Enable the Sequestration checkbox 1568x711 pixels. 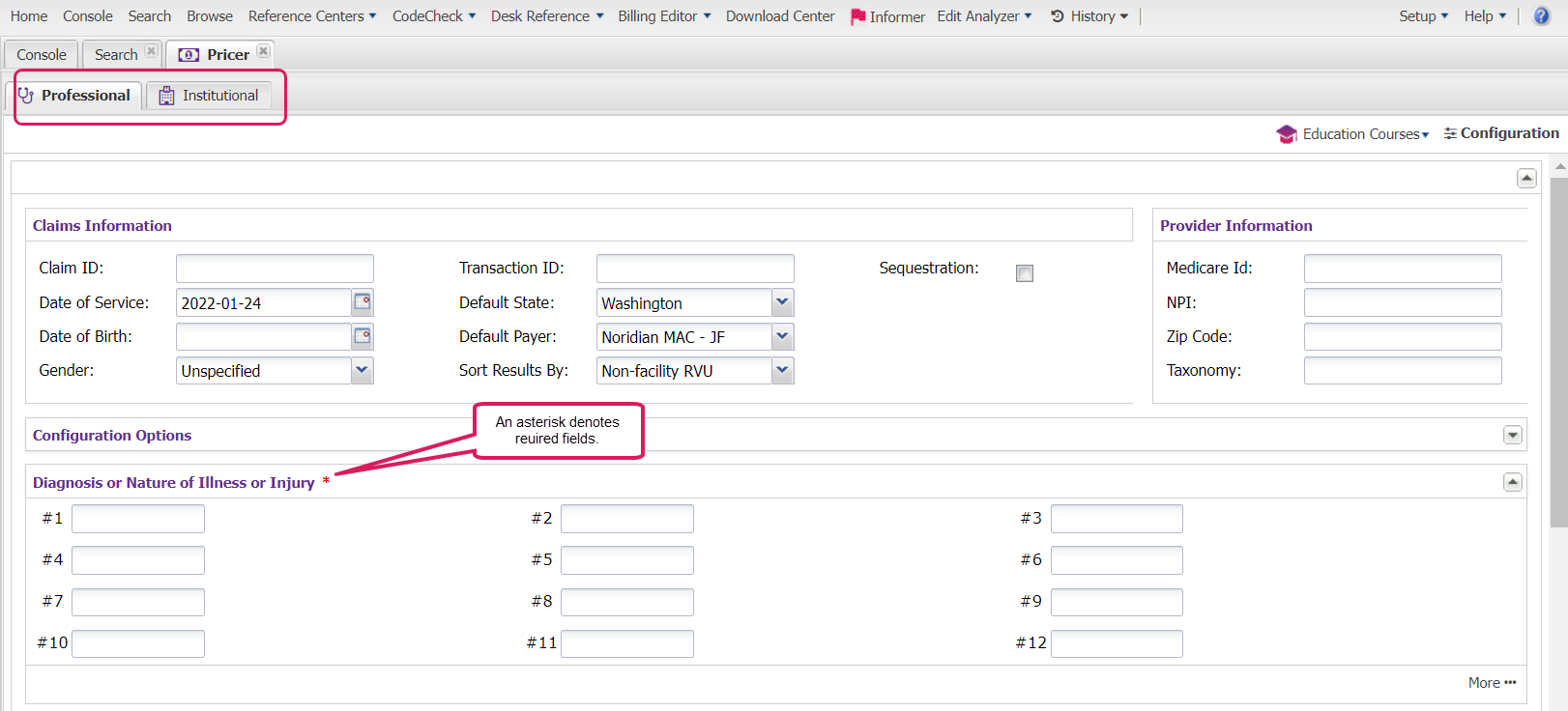coord(1025,273)
